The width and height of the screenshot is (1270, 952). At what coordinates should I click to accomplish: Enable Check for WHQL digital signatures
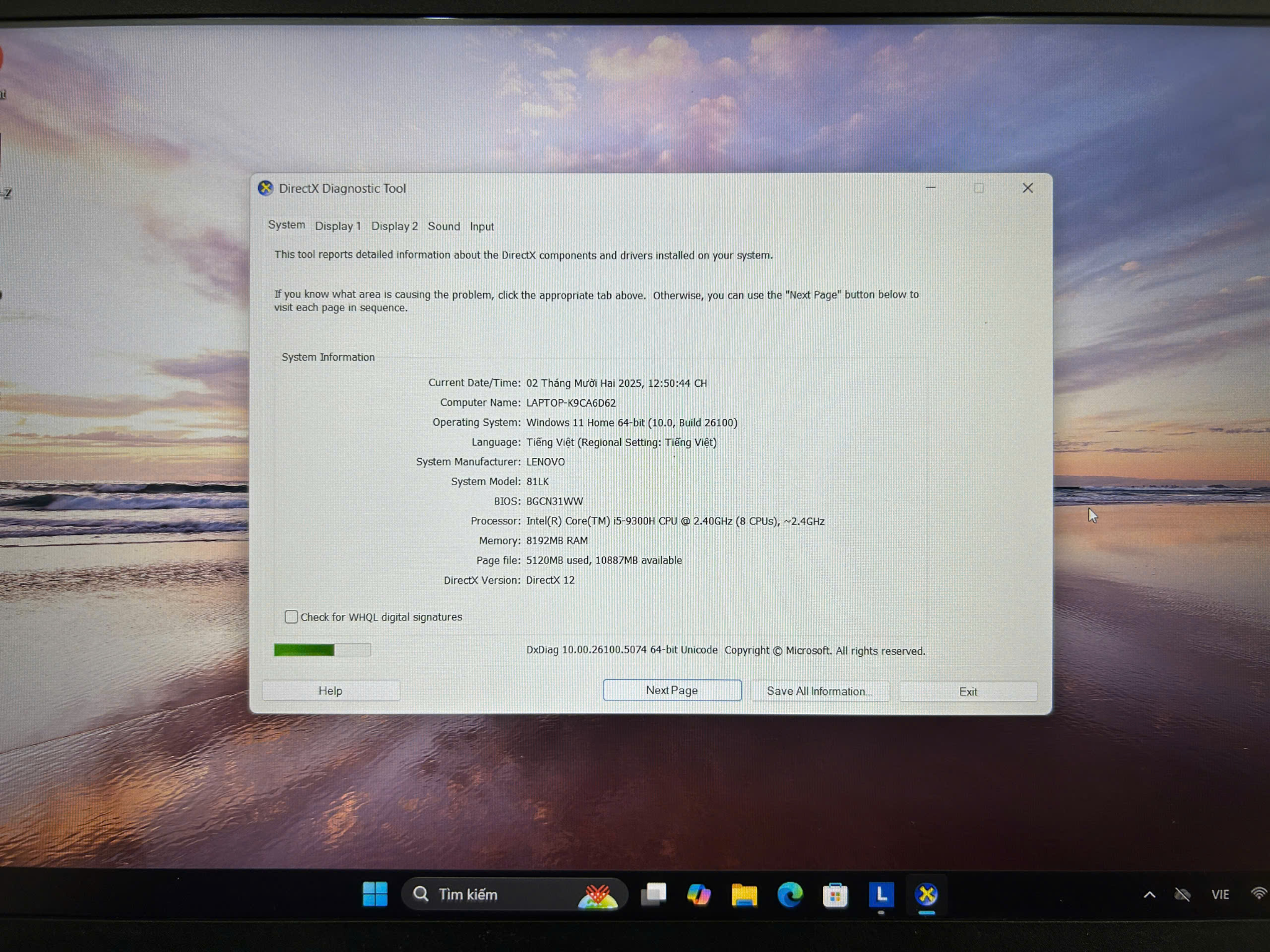click(291, 617)
